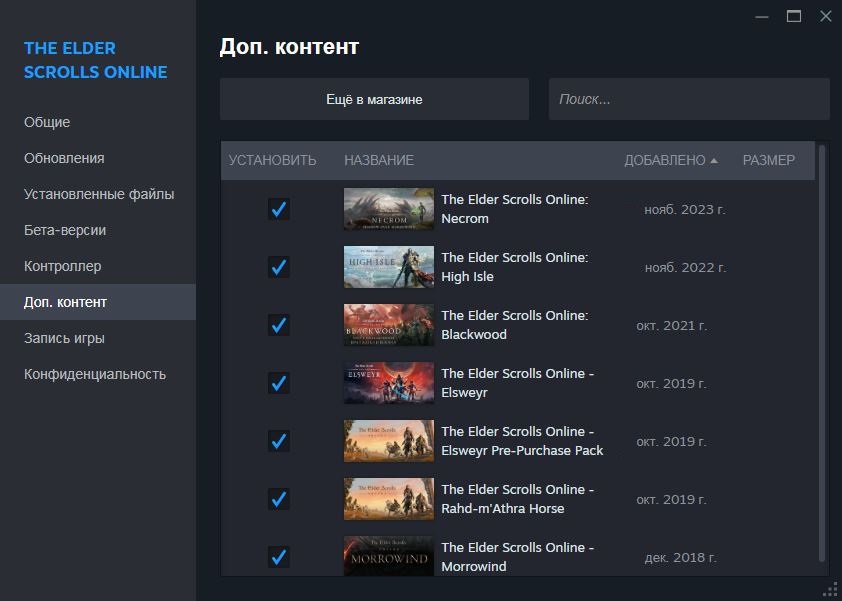Sort by ДОБАВЛЕНО column header

(671, 160)
